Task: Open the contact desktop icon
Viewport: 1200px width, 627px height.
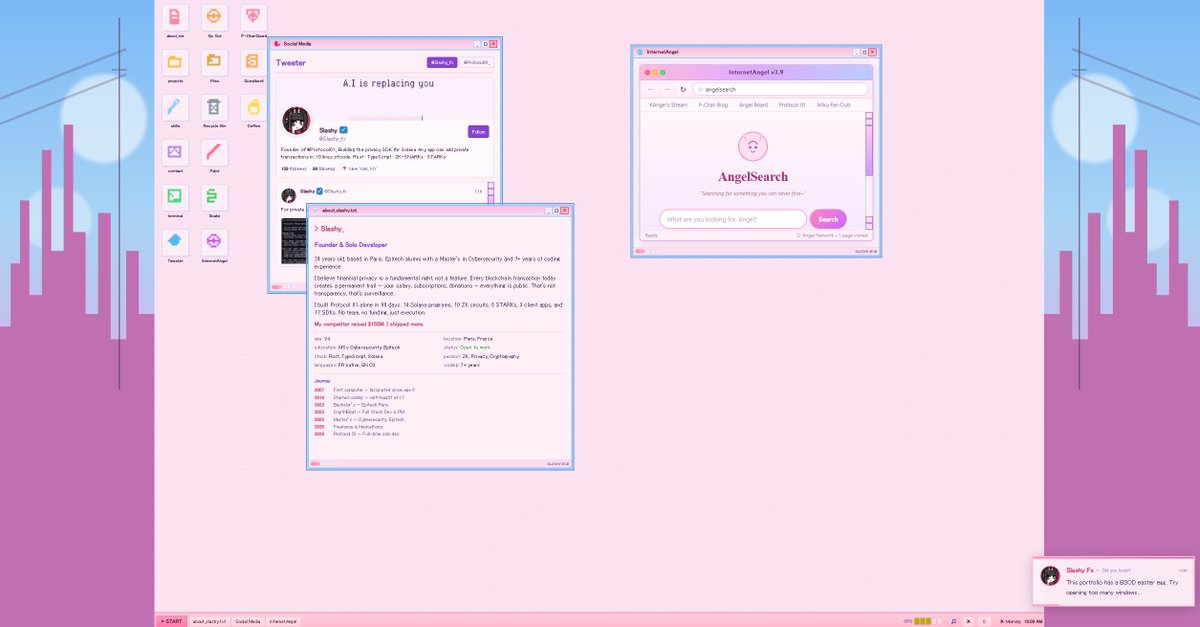Action: coord(175,152)
